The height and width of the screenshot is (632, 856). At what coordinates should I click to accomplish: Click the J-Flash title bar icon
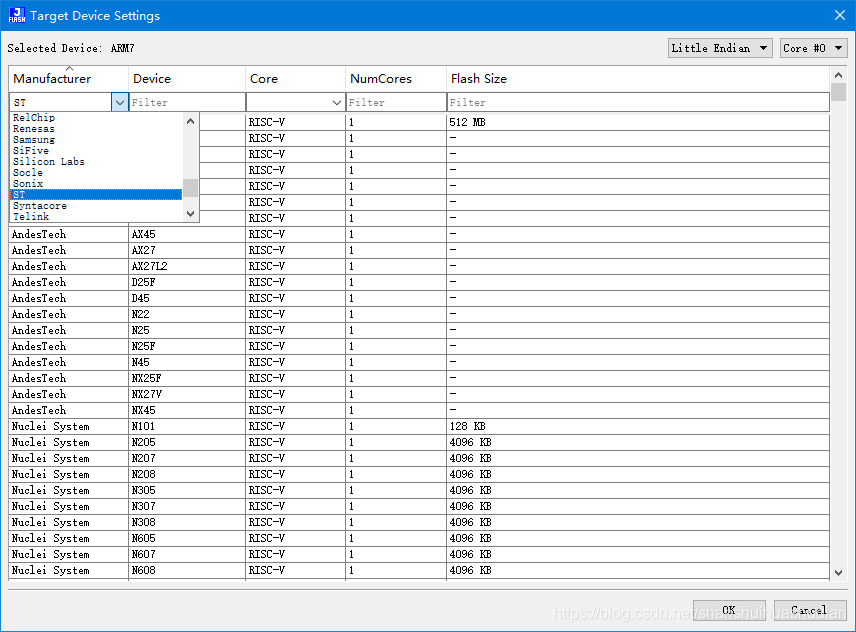tap(16, 15)
